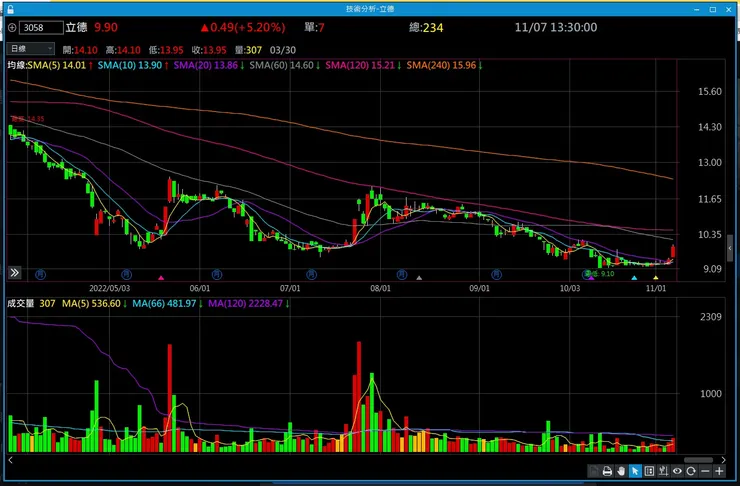Open the 日線 period dropdown
Image resolution: width=740 pixels, height=486 pixels.
click(x=31, y=49)
